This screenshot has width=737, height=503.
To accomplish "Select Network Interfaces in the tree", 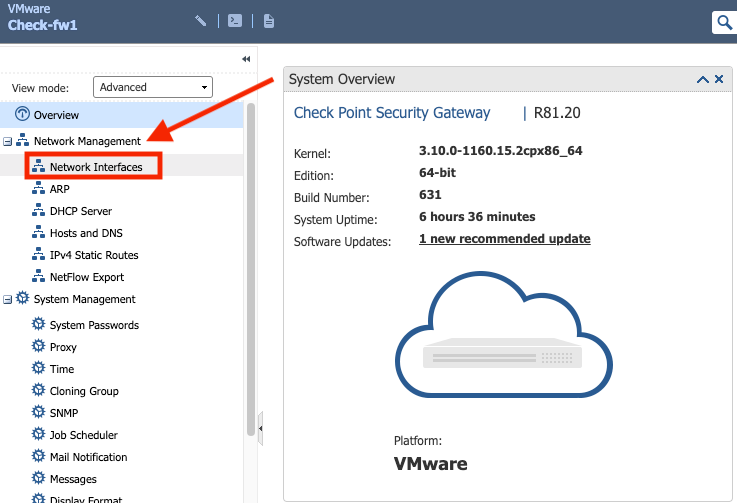I will tap(96, 167).
